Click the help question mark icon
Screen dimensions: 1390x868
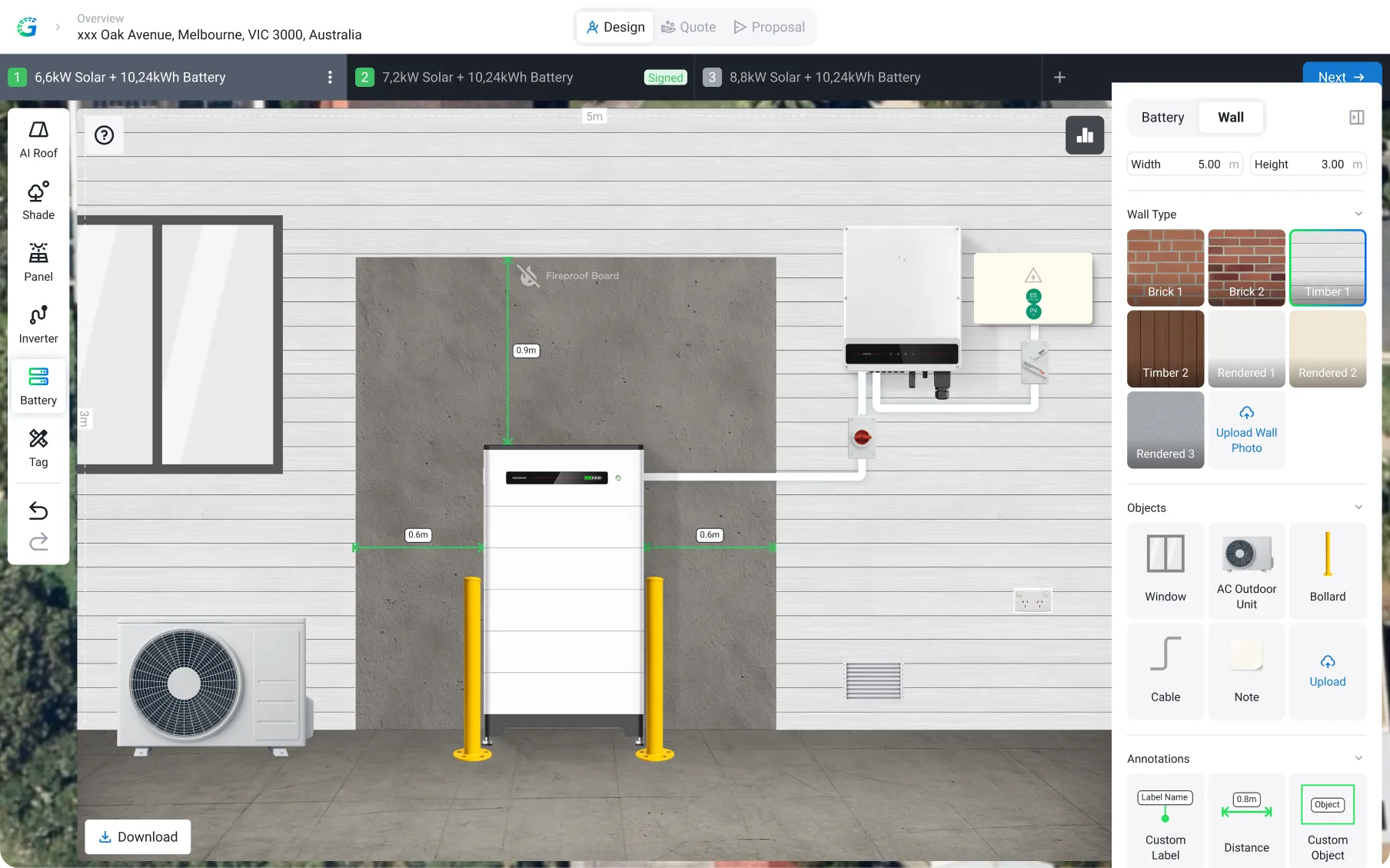104,135
